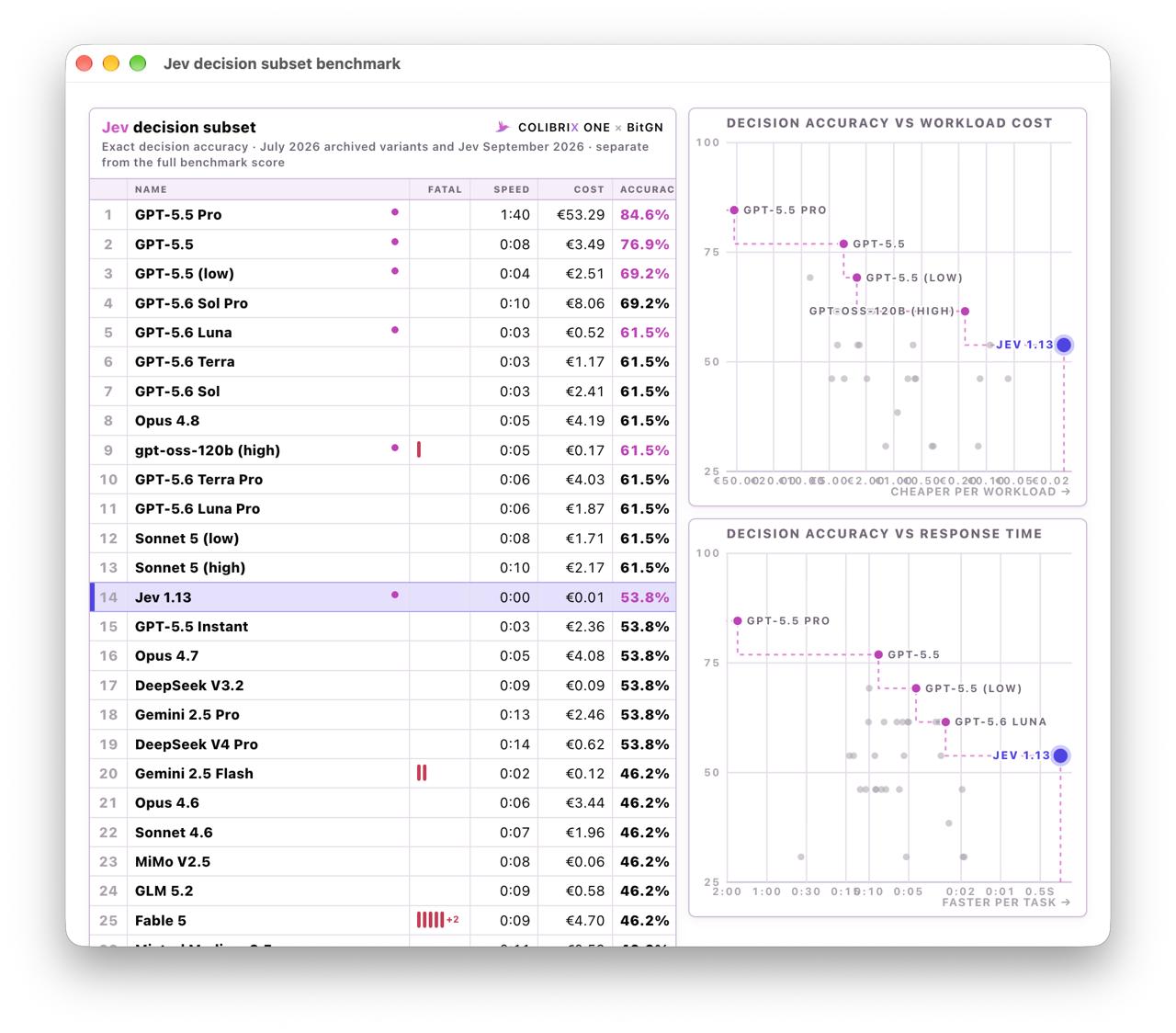The width and height of the screenshot is (1176, 1033).
Task: Click the +2 overflow count in Fable 5 row
Action: (x=453, y=920)
